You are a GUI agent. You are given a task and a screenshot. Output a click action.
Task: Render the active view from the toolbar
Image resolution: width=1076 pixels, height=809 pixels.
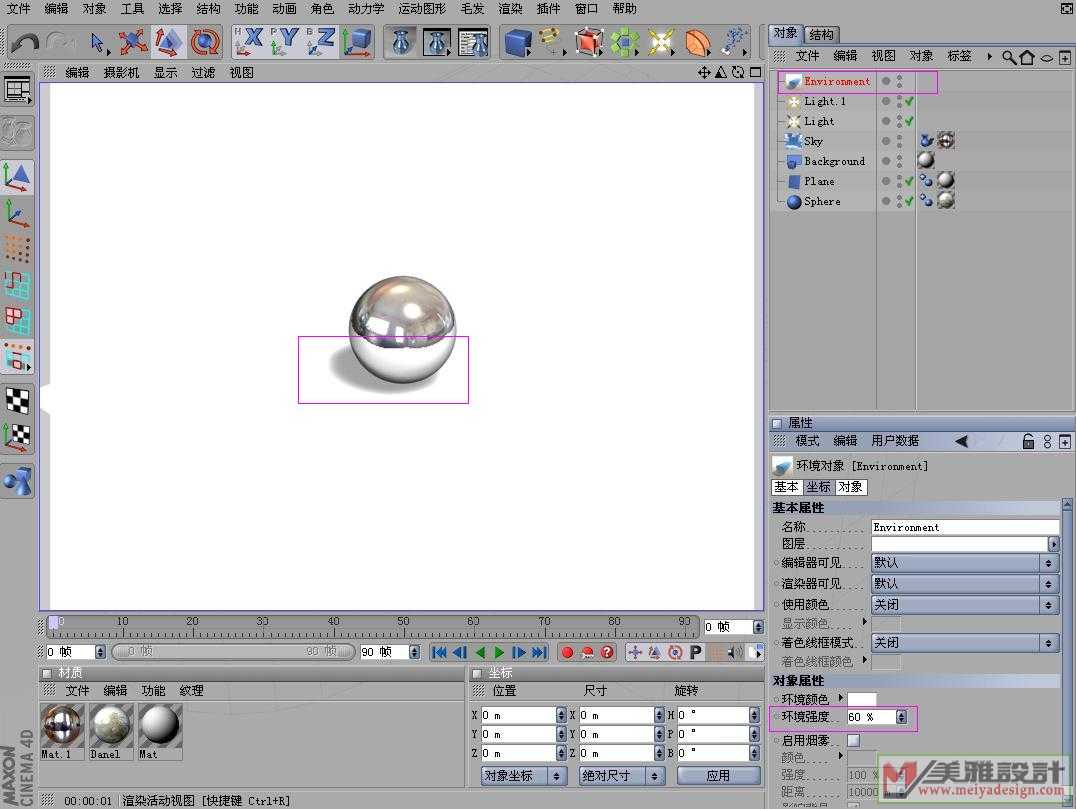coord(401,42)
